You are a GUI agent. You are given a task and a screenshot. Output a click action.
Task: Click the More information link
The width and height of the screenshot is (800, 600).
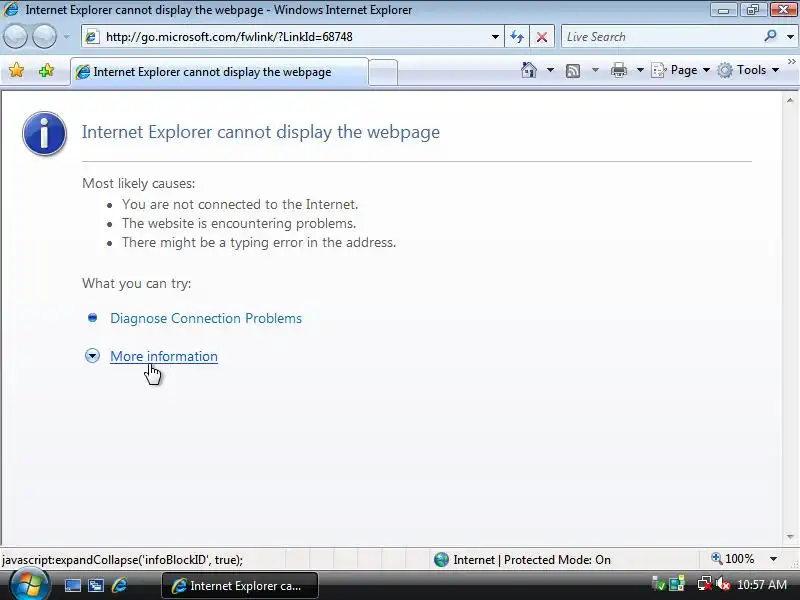(x=164, y=356)
